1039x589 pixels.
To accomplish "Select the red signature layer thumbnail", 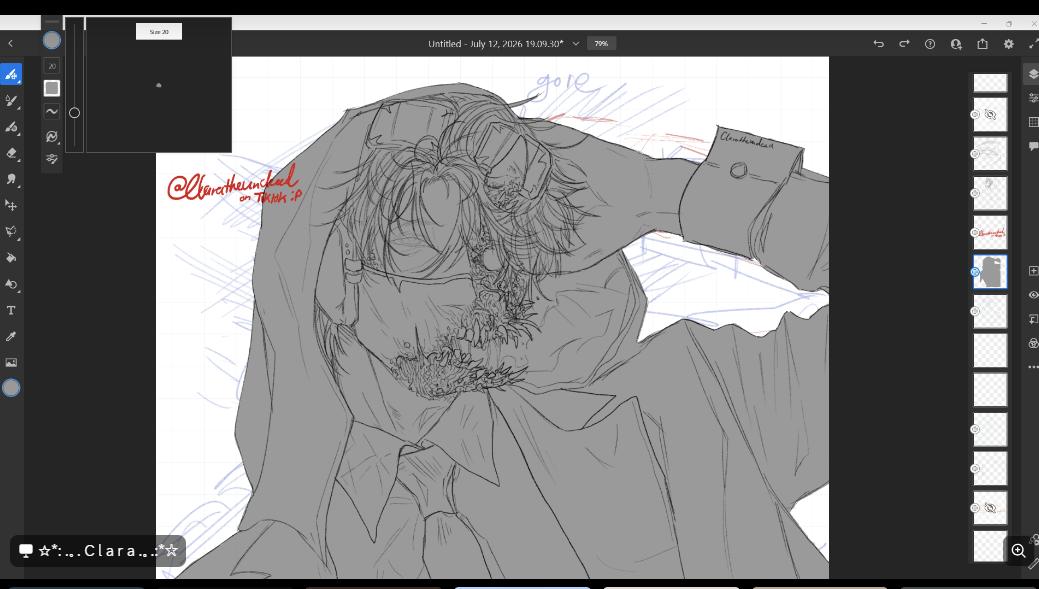I will (990, 232).
